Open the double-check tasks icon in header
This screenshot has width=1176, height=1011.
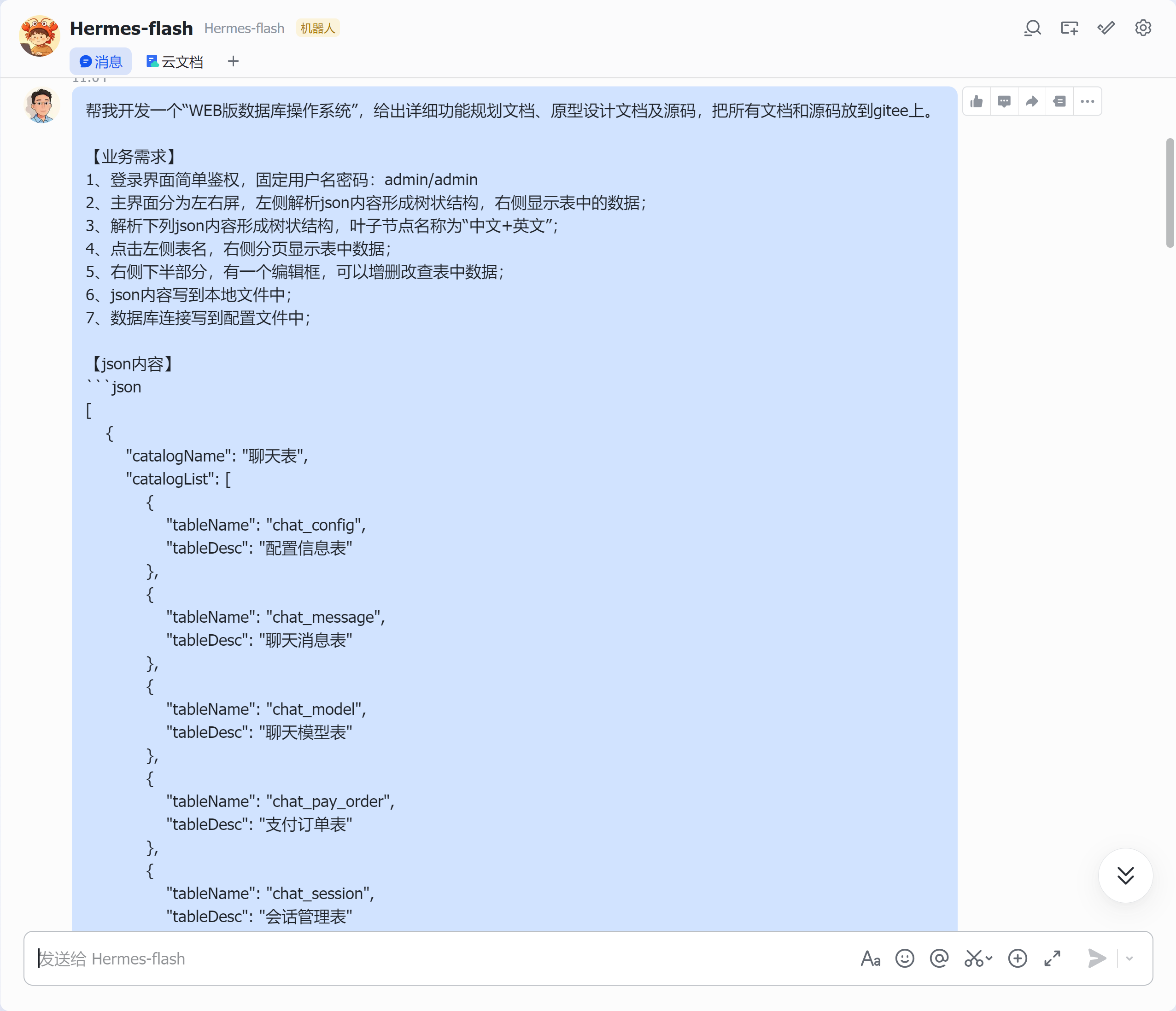[x=1106, y=28]
